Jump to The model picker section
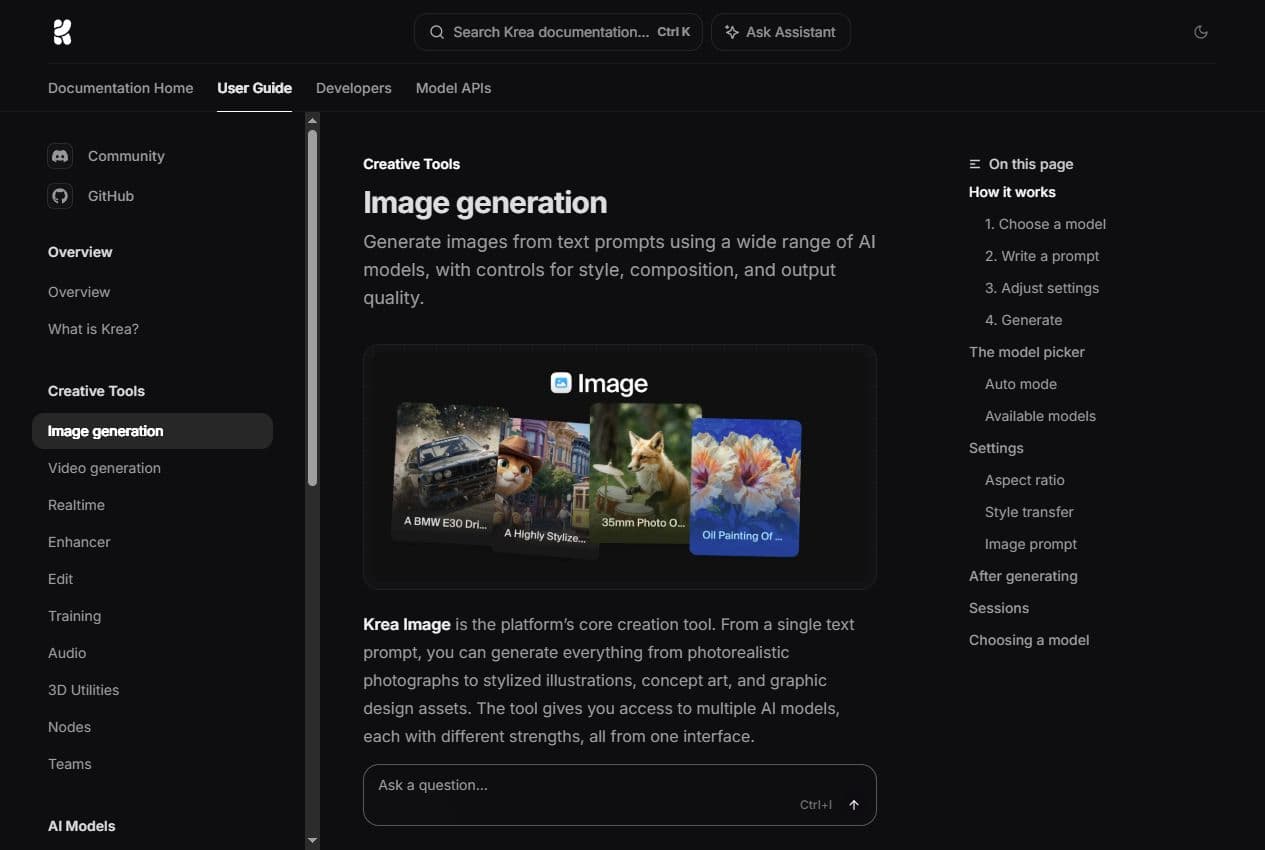 (x=1027, y=352)
